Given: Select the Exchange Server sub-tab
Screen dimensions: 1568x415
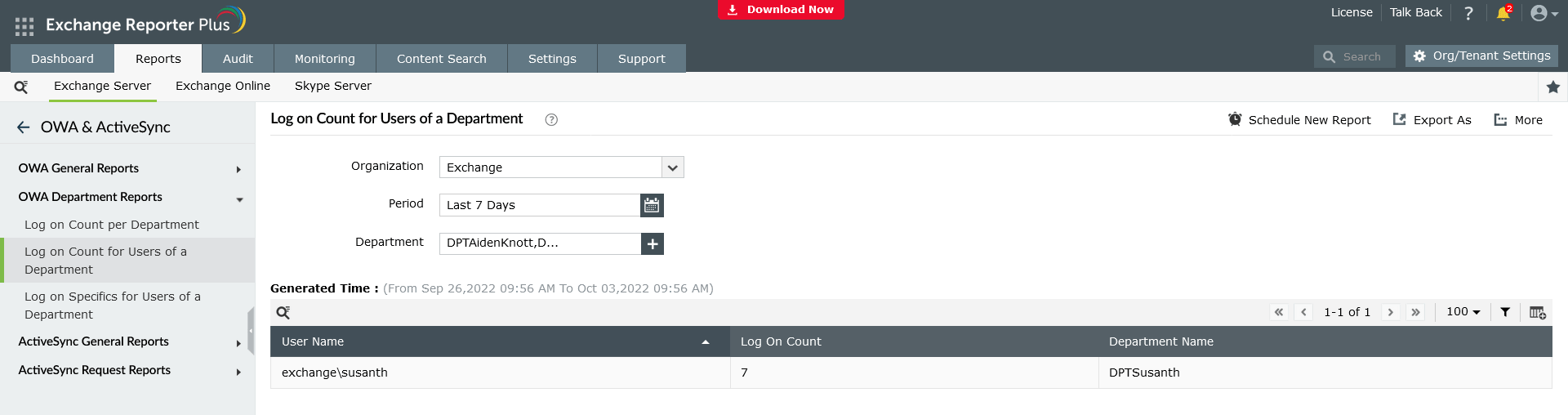Looking at the screenshot, I should (x=103, y=86).
